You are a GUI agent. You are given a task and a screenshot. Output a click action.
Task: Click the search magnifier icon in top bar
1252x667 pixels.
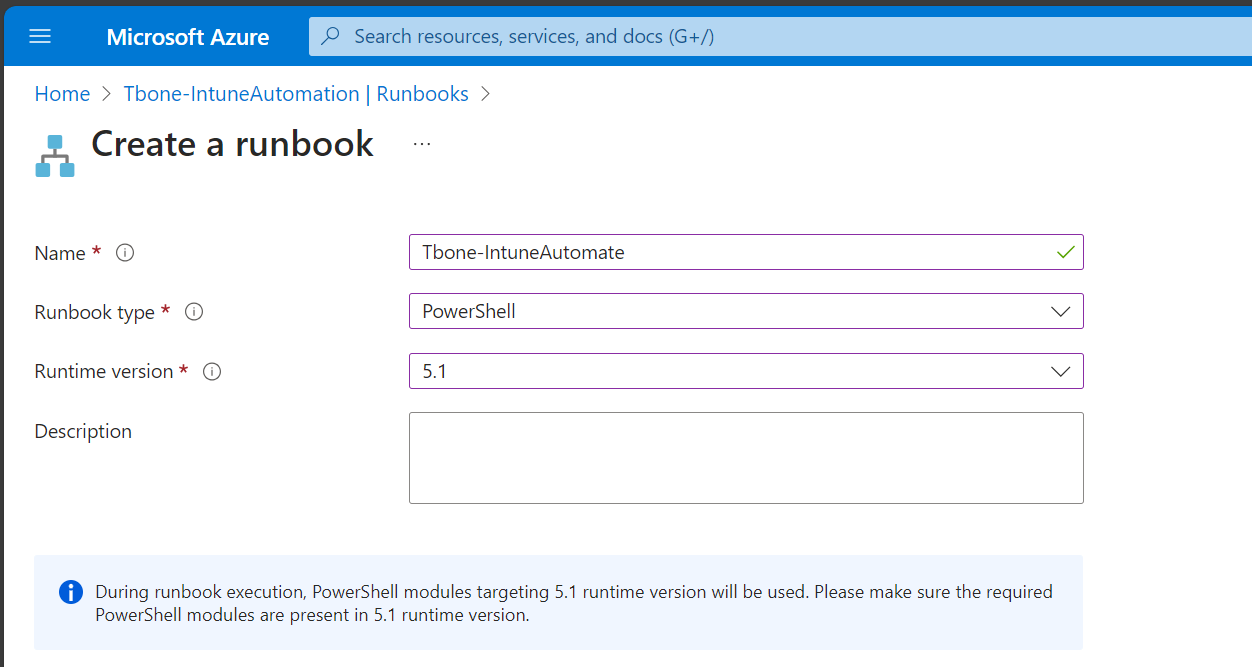[330, 36]
